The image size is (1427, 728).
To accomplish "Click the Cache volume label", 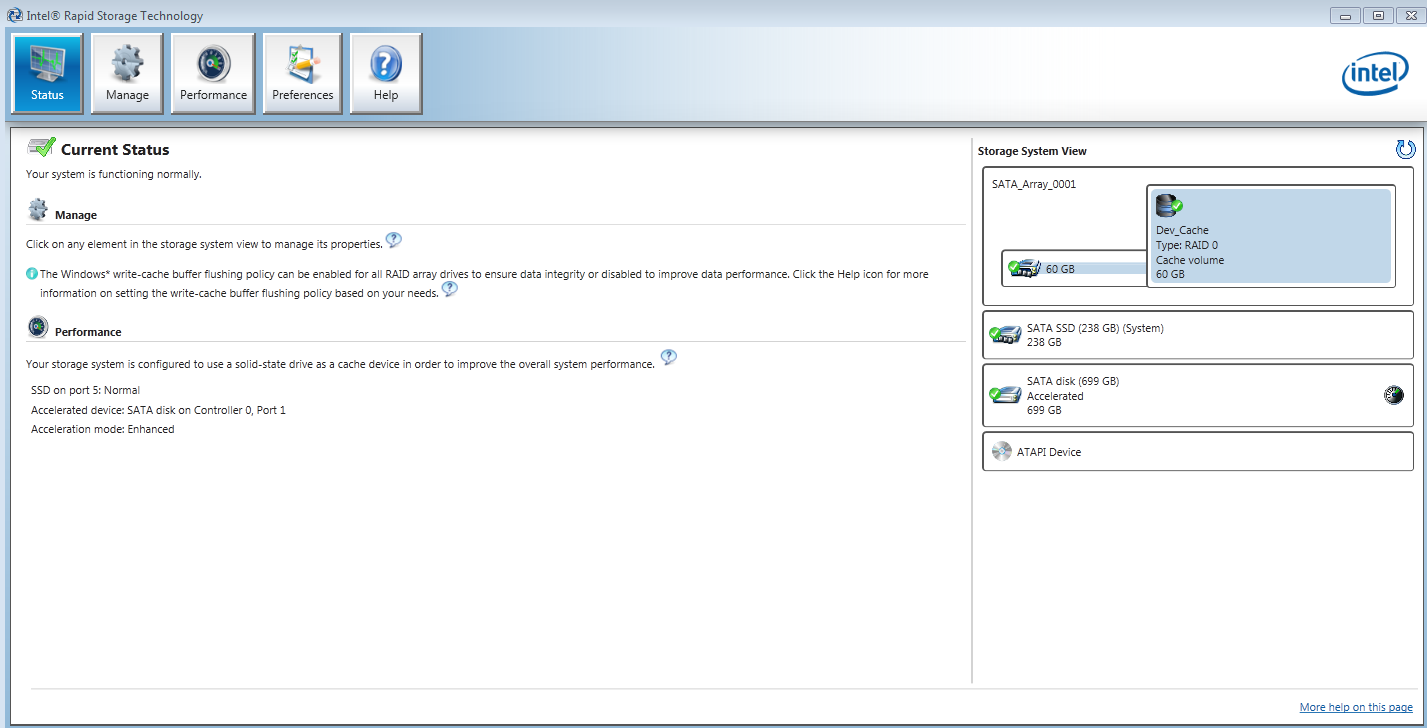I will (1190, 260).
